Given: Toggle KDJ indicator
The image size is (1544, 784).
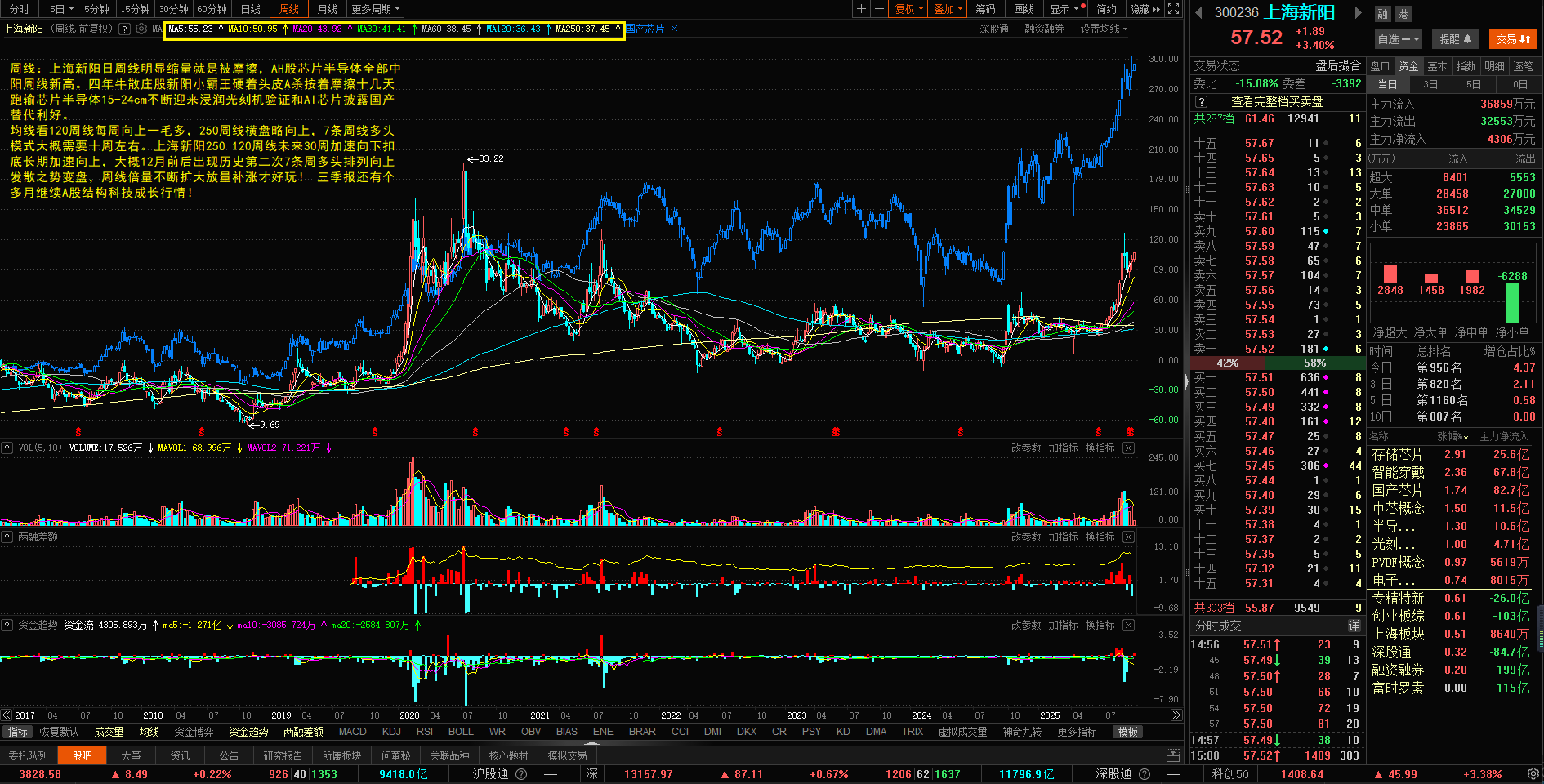Looking at the screenshot, I should (391, 732).
